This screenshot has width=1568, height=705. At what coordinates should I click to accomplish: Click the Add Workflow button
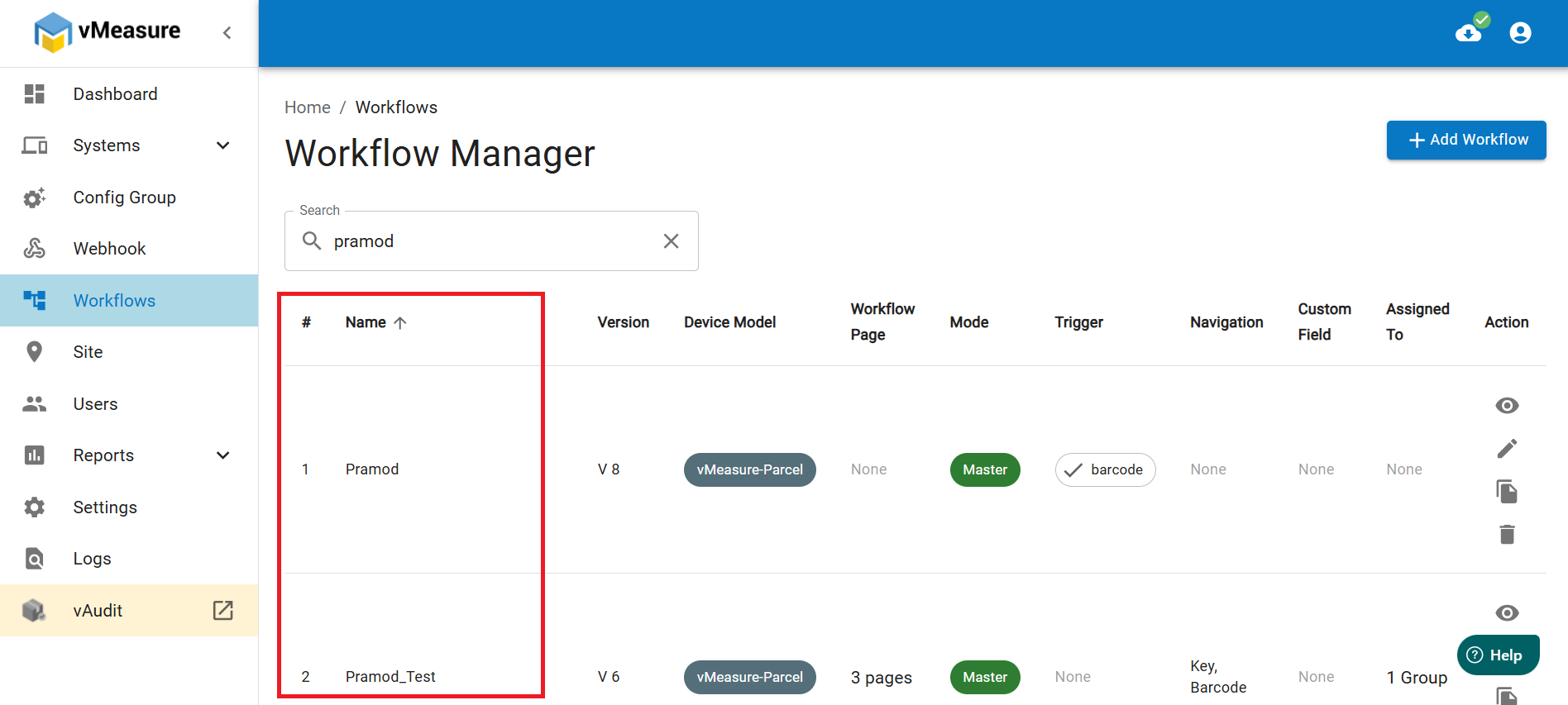(1466, 140)
